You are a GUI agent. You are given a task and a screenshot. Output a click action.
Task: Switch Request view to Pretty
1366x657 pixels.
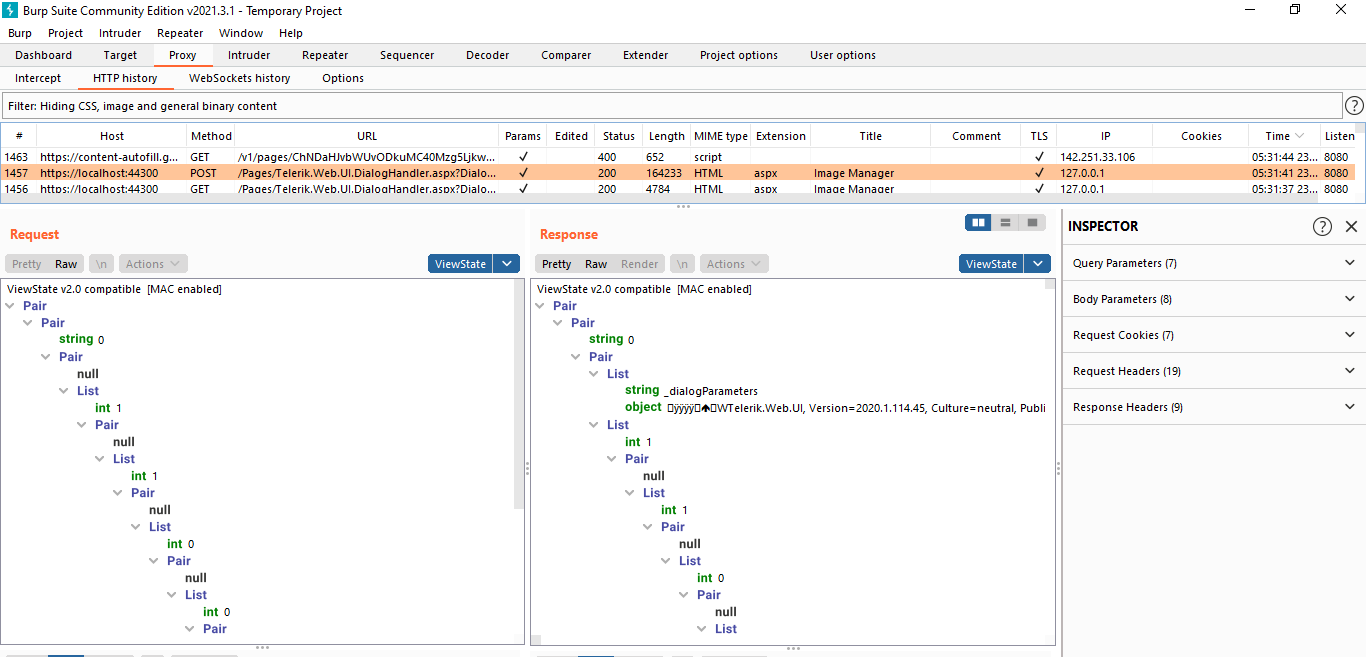(27, 264)
